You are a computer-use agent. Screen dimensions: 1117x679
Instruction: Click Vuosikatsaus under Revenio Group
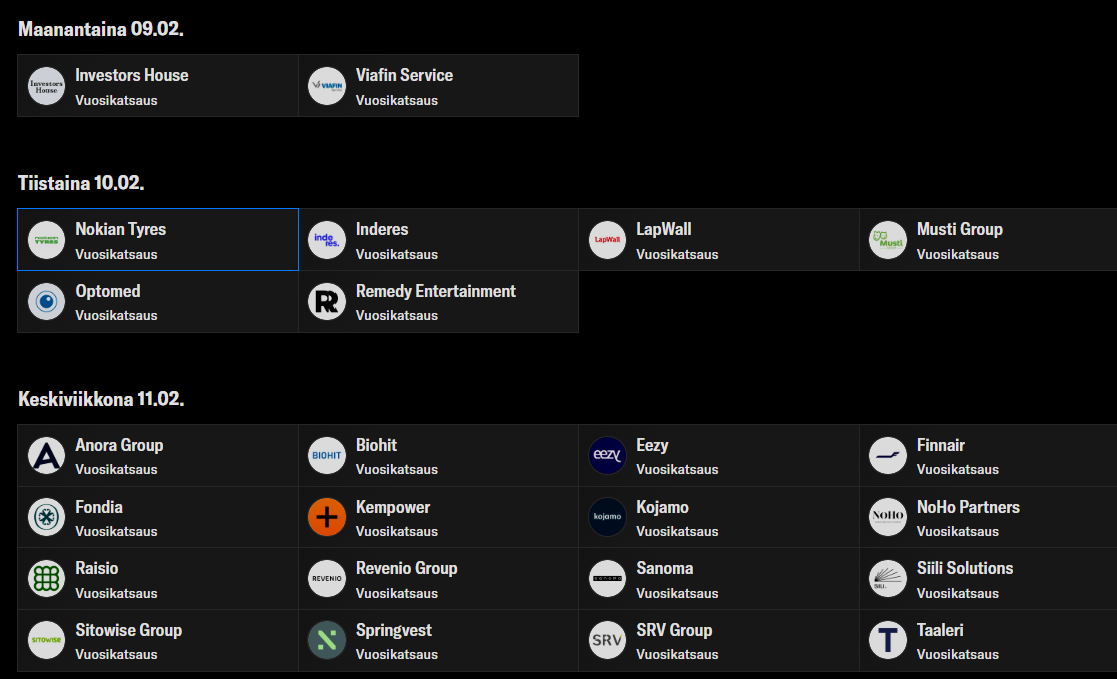coord(396,593)
